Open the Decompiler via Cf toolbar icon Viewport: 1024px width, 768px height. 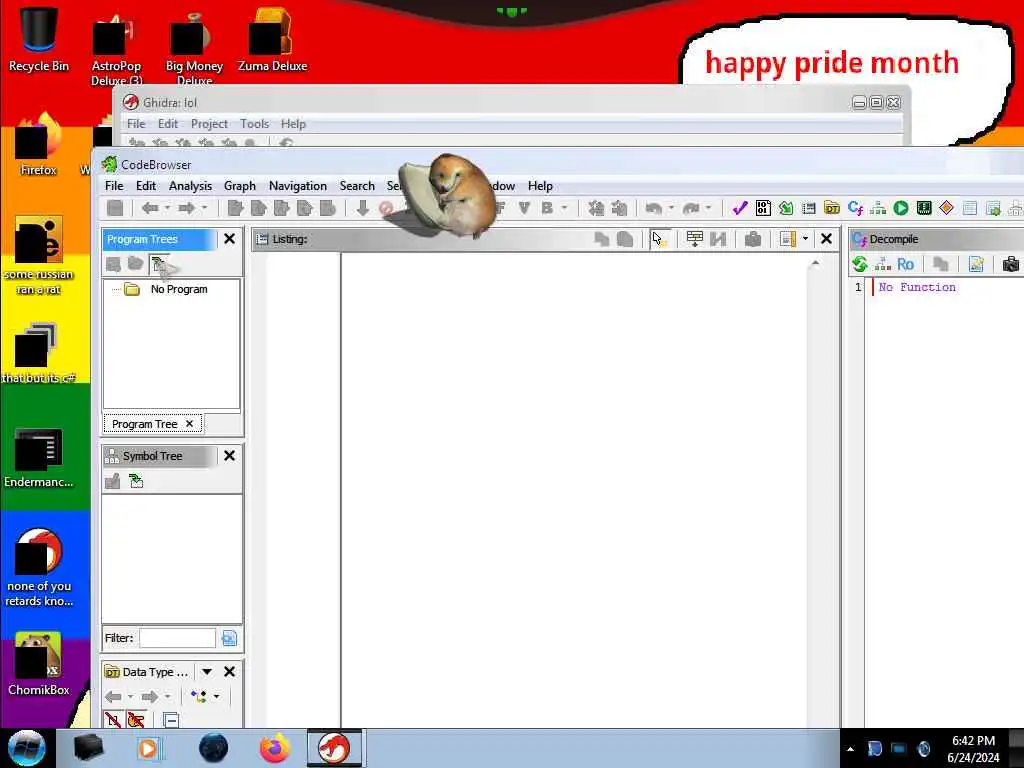click(x=855, y=208)
